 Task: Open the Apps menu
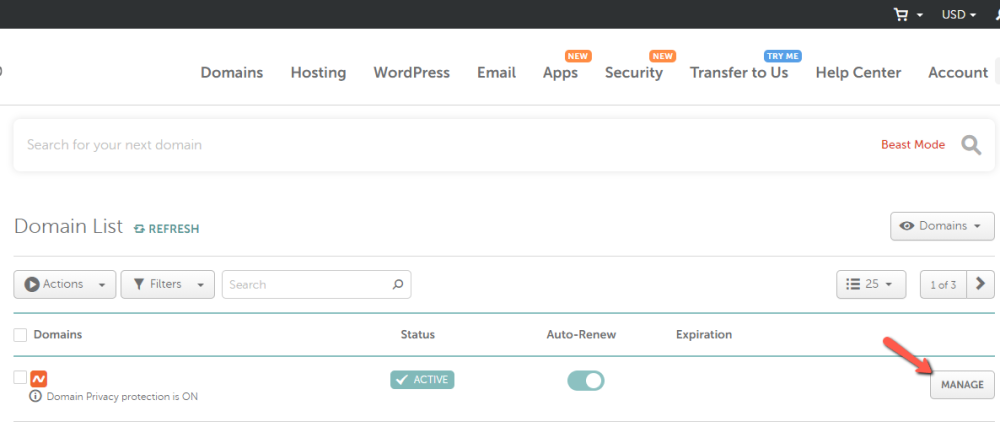tap(561, 73)
